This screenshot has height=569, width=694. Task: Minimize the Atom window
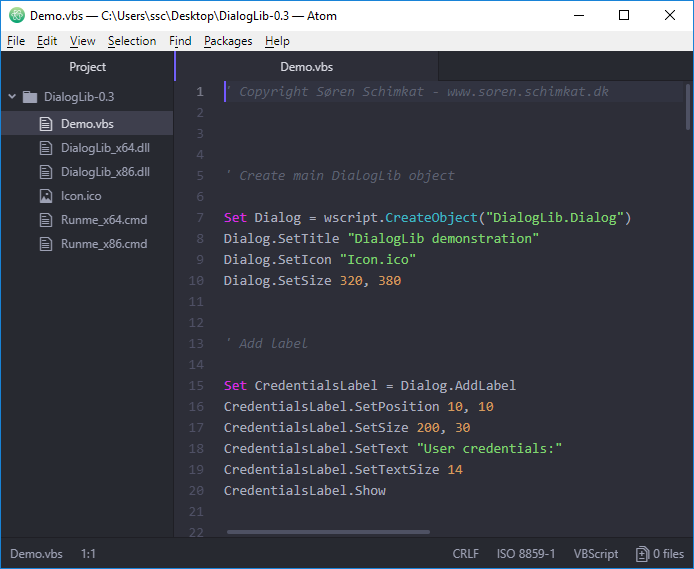pos(579,15)
